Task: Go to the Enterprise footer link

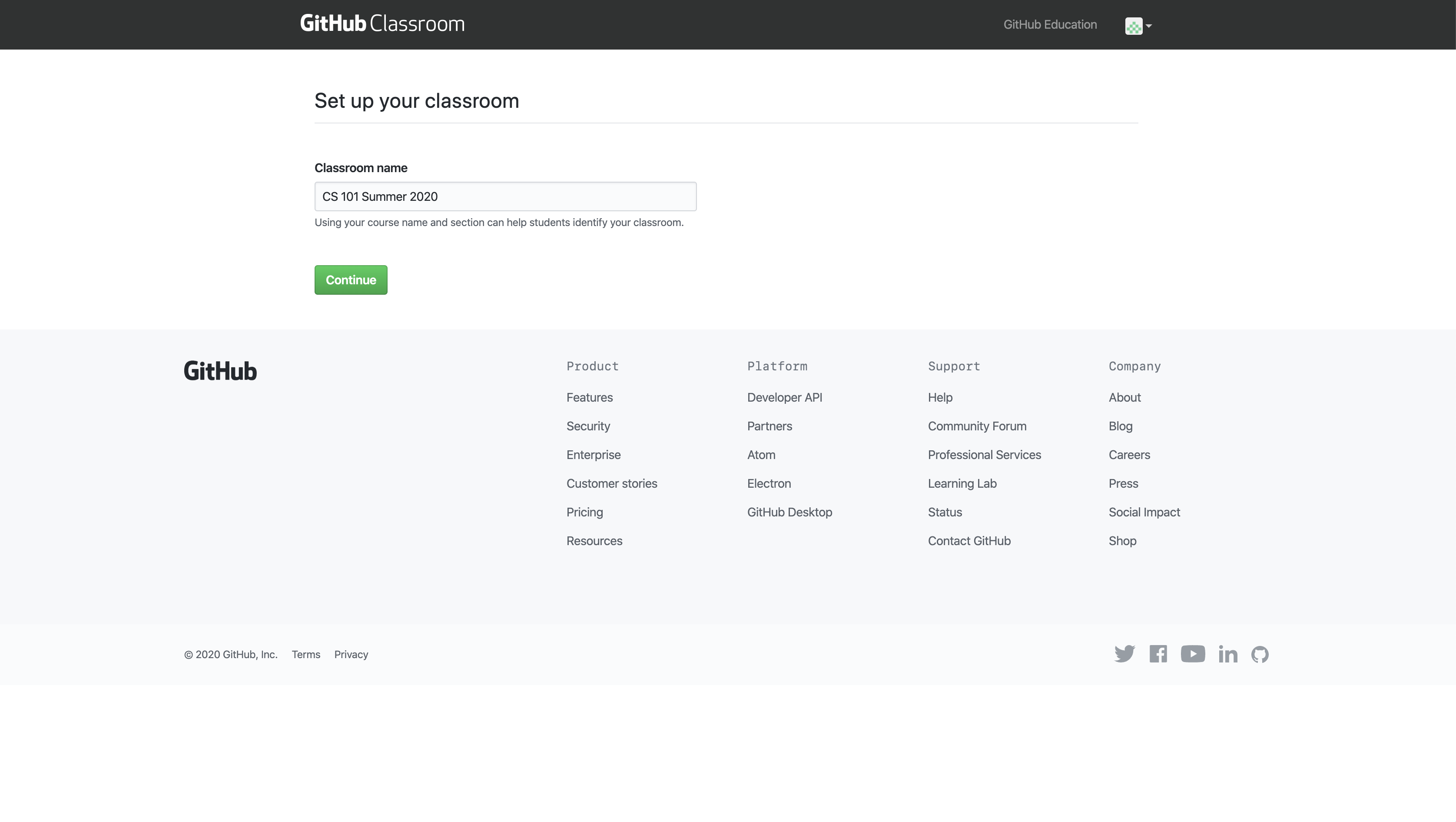Action: tap(594, 455)
